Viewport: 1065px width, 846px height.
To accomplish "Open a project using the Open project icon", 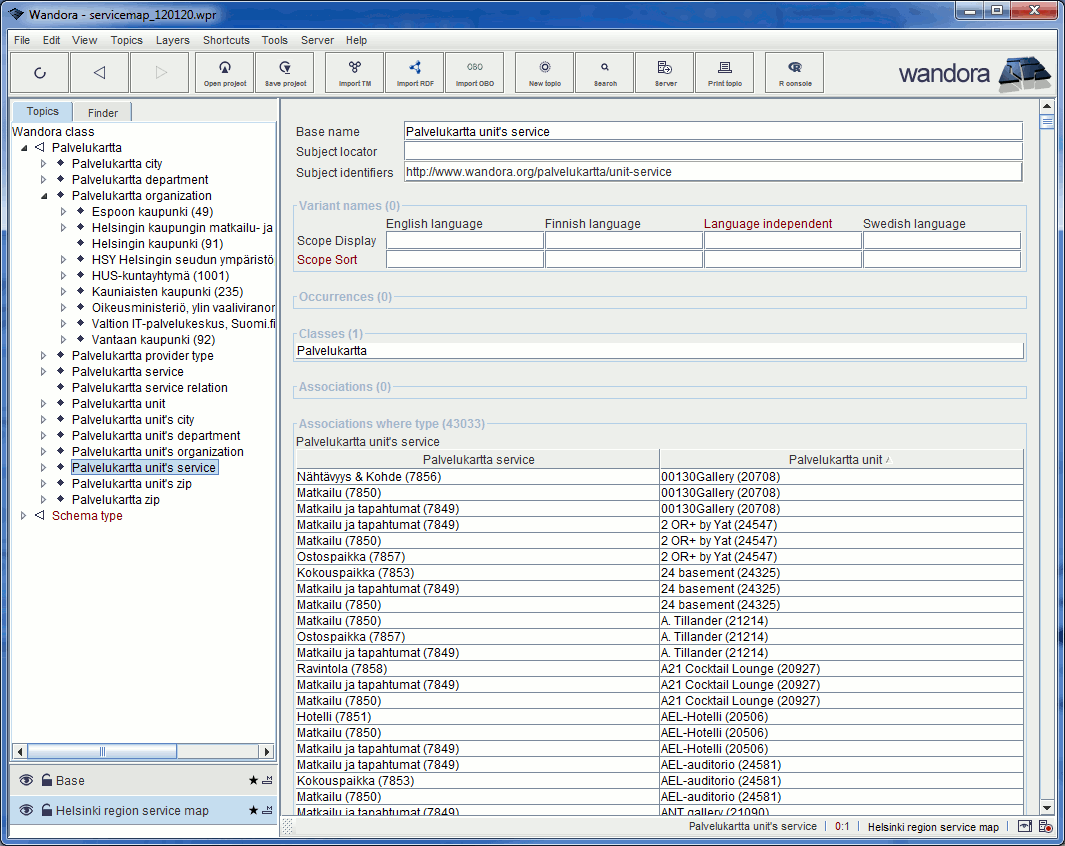I will (x=224, y=72).
